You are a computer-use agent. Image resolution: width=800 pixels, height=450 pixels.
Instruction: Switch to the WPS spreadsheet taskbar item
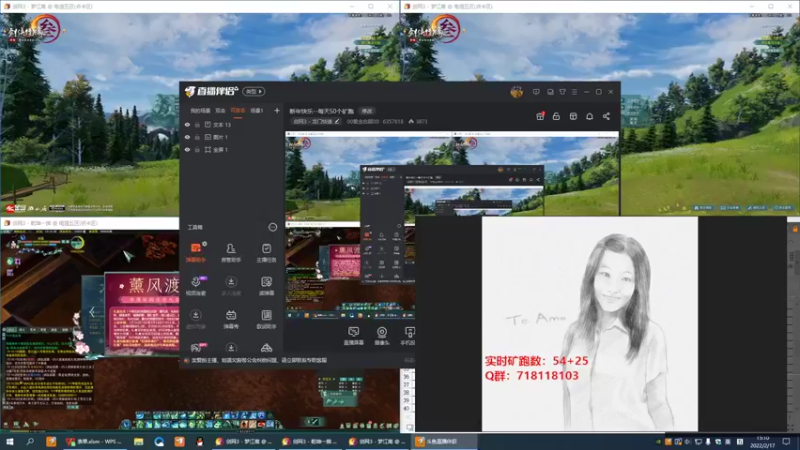point(93,441)
